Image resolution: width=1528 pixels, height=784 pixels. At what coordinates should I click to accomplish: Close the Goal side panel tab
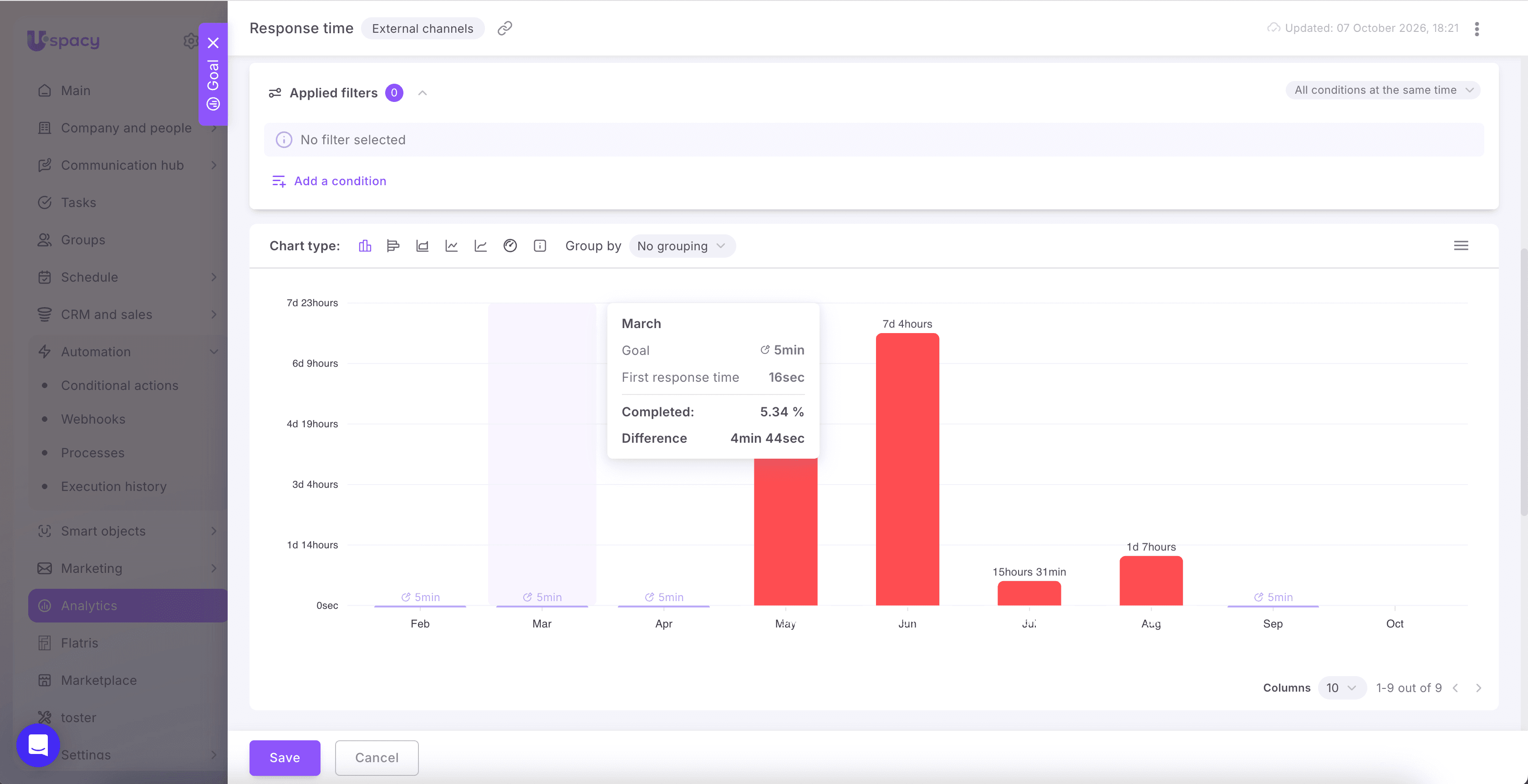[214, 43]
